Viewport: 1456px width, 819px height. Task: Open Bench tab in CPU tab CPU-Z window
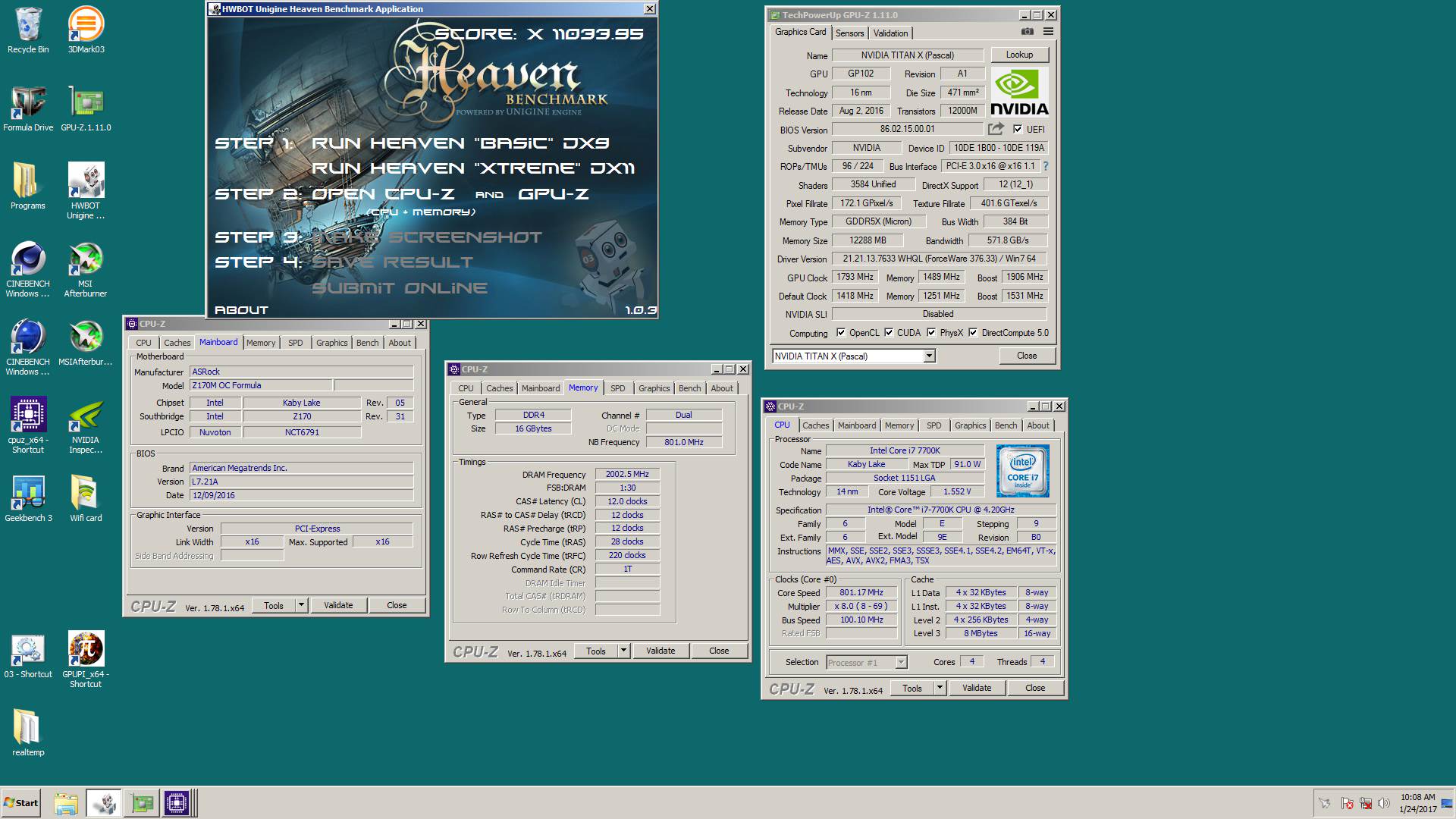(1006, 425)
